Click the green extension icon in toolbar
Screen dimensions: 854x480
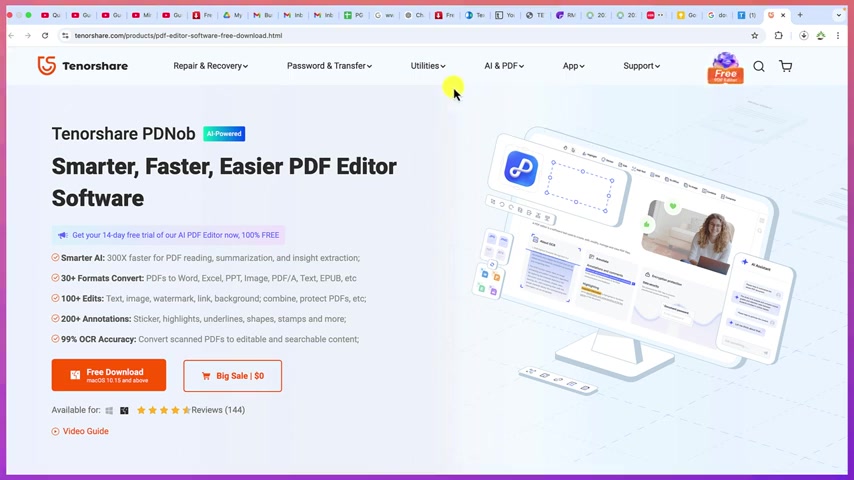click(x=821, y=35)
